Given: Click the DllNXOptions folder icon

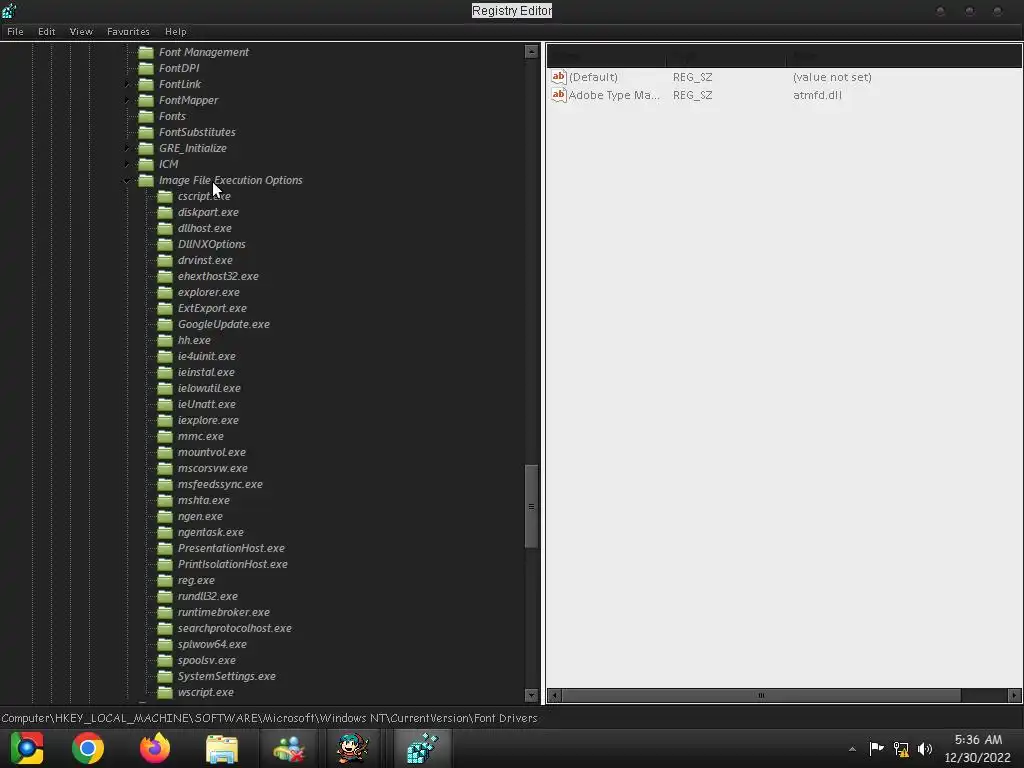Looking at the screenshot, I should point(165,244).
